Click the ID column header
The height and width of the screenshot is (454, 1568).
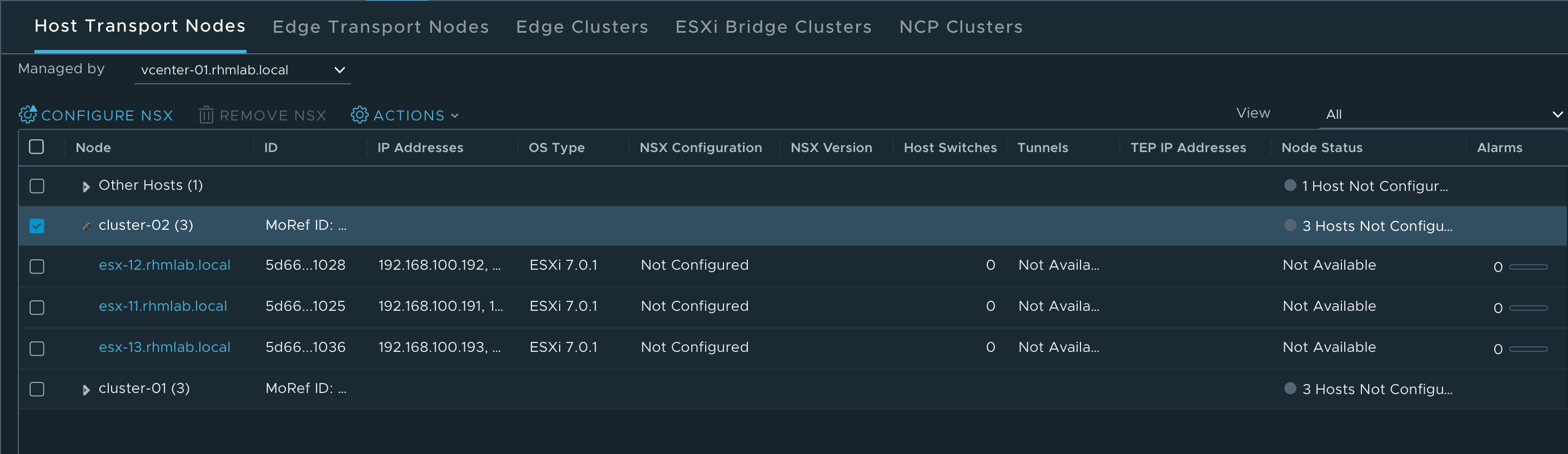(271, 147)
